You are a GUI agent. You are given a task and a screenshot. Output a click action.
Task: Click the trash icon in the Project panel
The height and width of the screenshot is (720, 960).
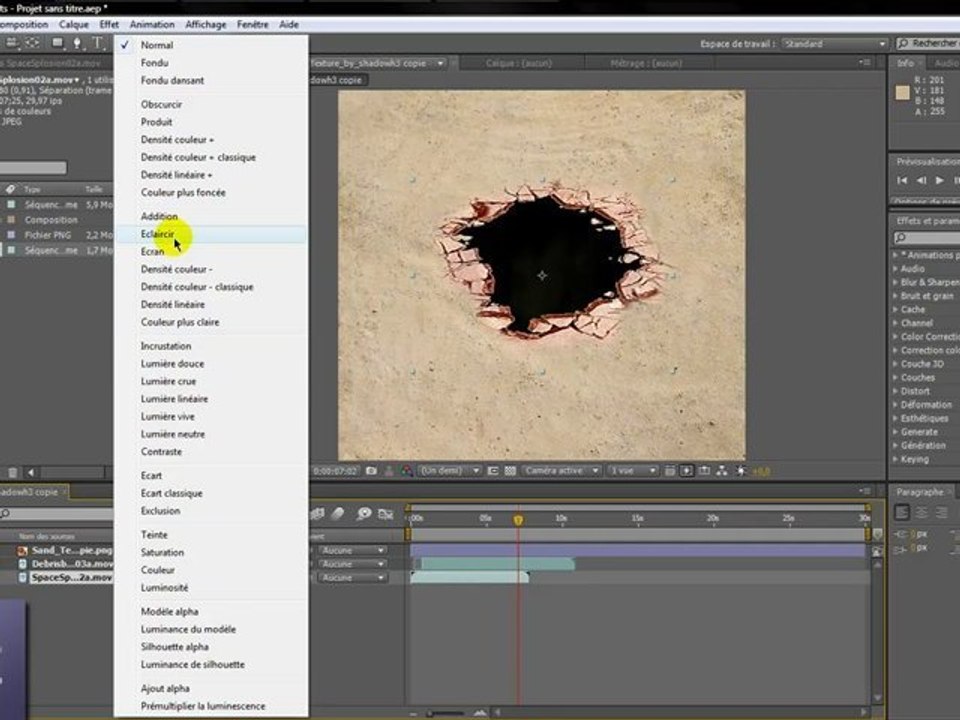(x=12, y=472)
